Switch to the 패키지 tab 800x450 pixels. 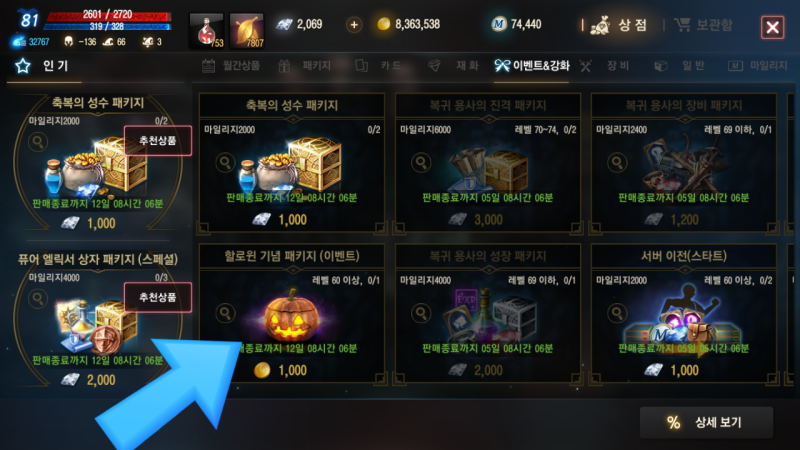click(305, 66)
